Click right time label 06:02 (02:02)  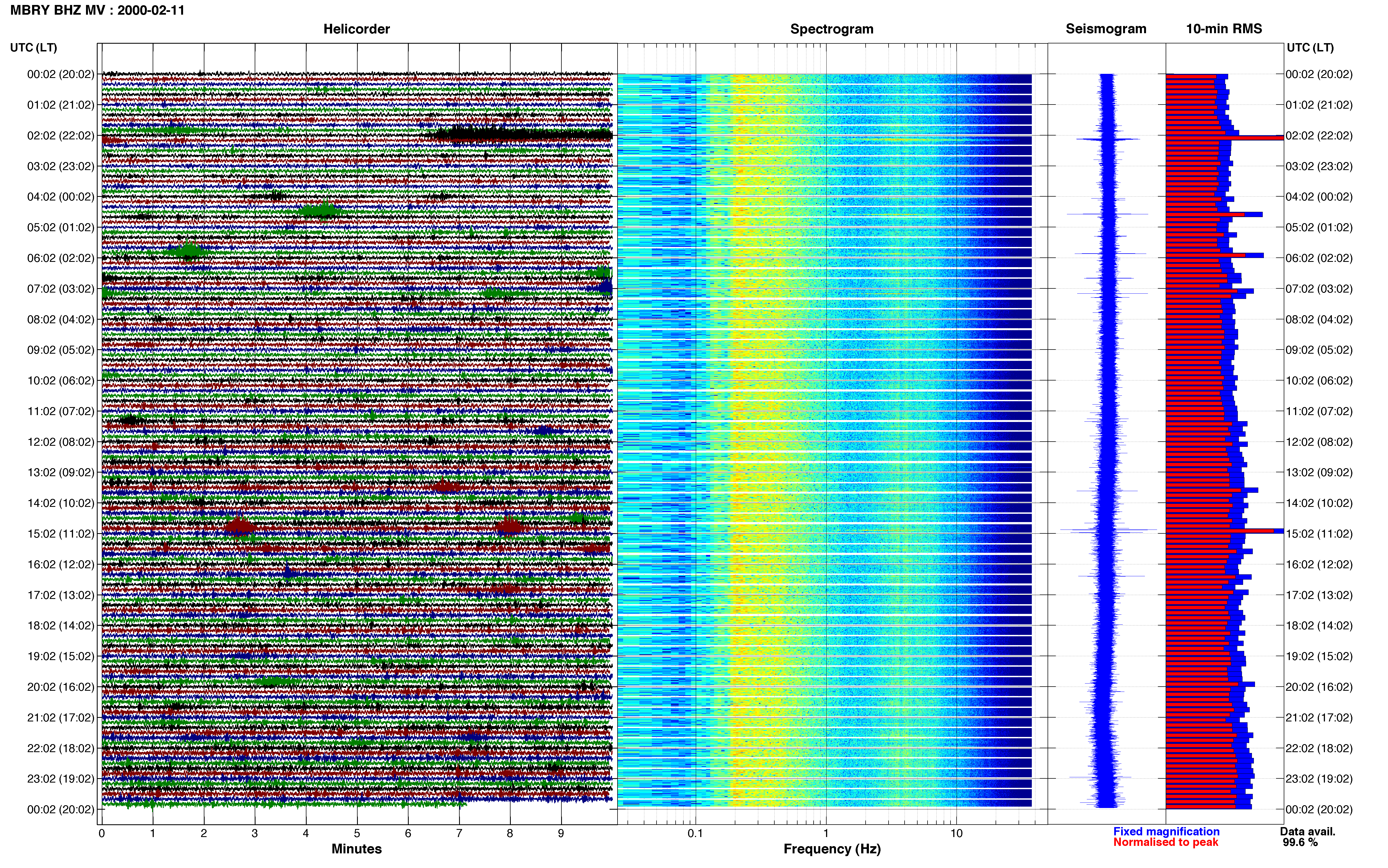pos(1319,258)
